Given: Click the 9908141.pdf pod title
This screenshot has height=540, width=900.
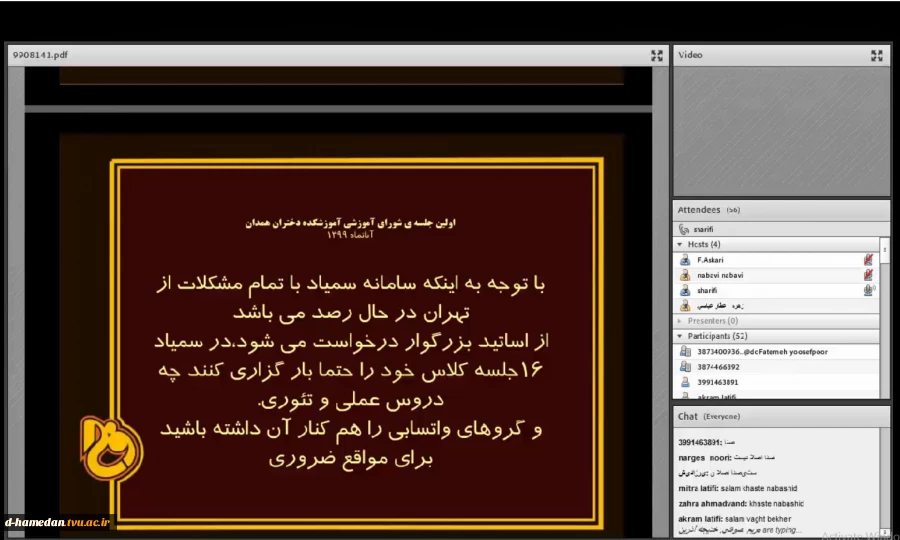Looking at the screenshot, I should 40,55.
